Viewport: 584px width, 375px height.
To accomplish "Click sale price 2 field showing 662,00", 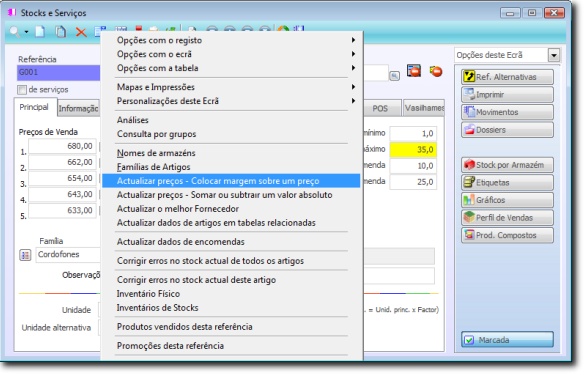I will coord(63,162).
